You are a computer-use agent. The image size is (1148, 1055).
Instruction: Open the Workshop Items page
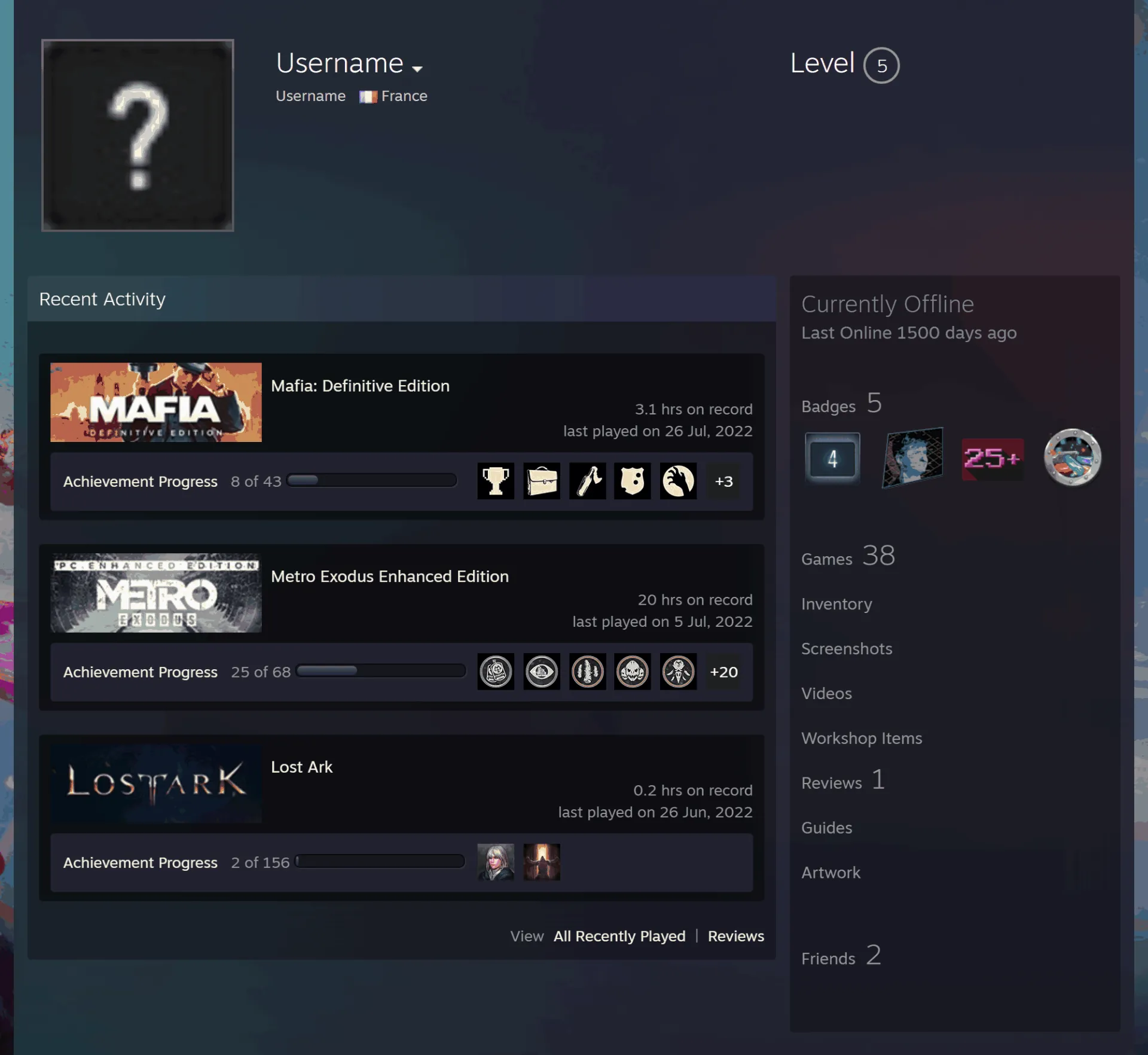(862, 738)
